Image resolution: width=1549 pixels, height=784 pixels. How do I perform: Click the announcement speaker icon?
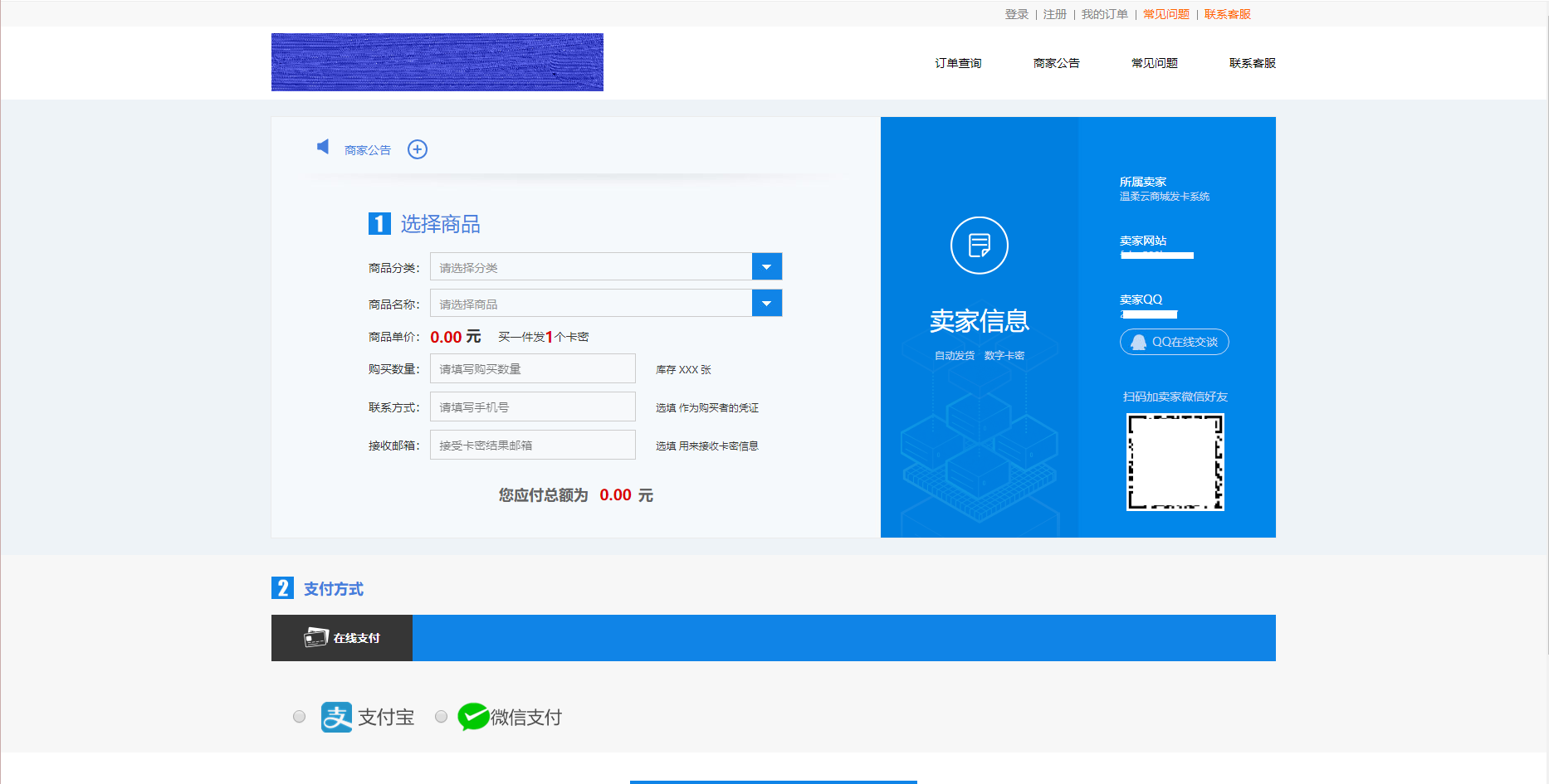pos(323,147)
